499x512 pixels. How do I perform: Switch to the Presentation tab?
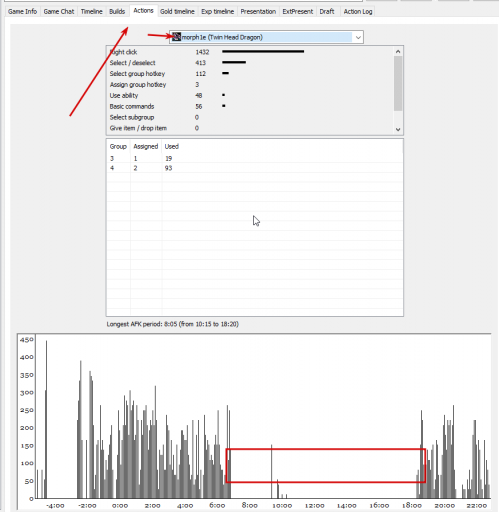coord(258,11)
